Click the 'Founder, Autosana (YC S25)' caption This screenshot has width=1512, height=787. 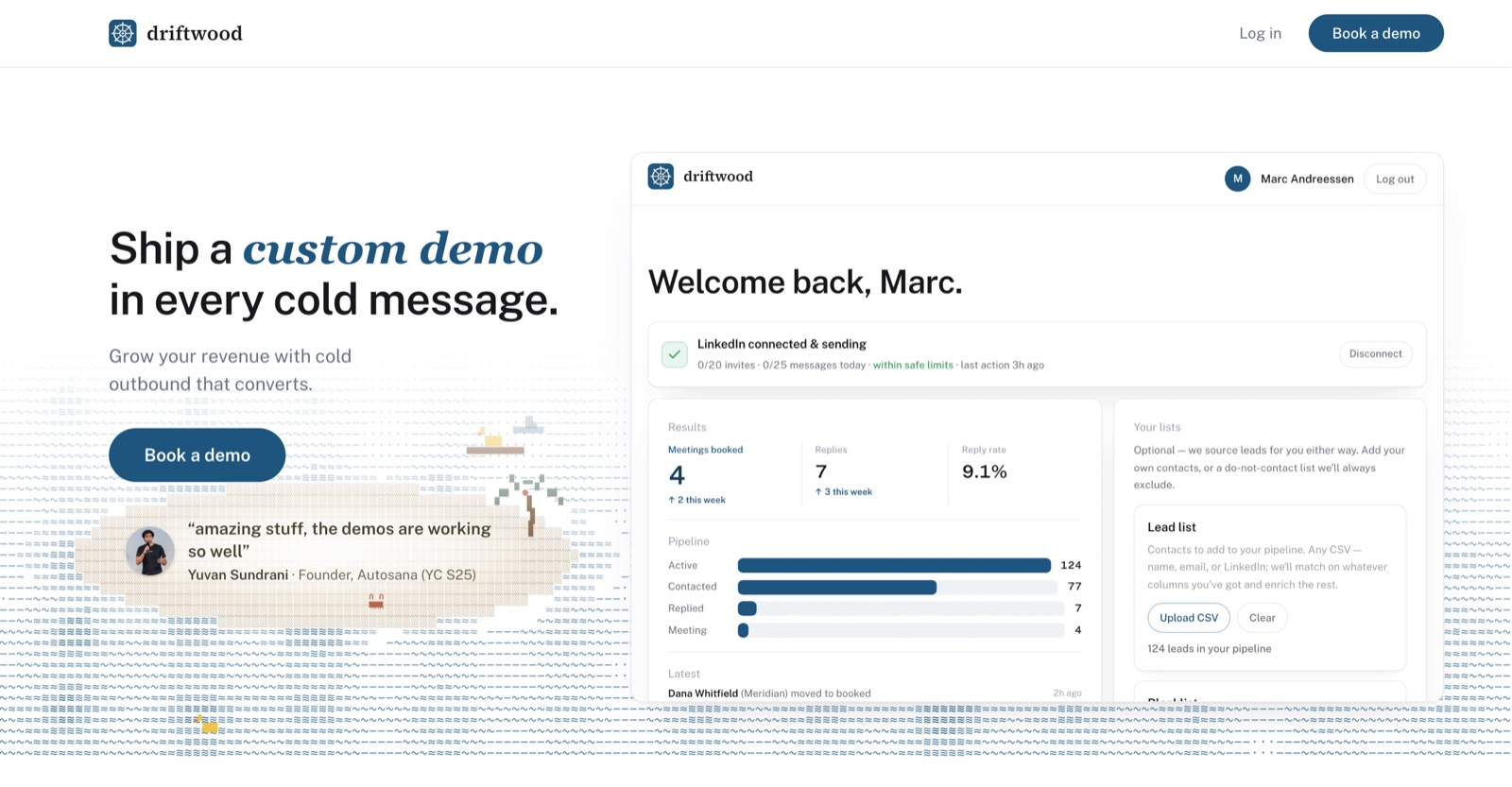click(387, 574)
